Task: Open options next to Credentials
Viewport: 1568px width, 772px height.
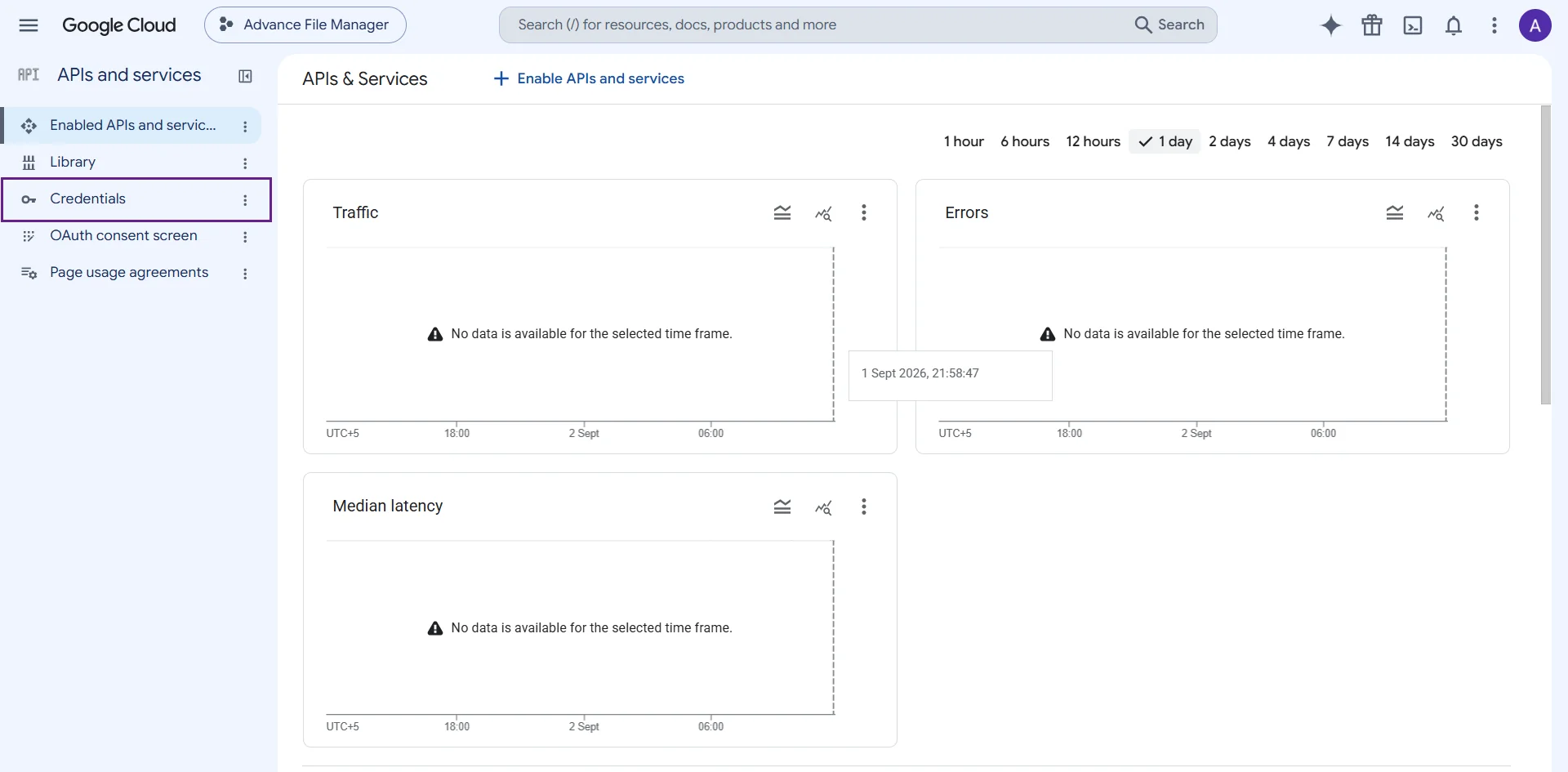Action: (x=245, y=200)
